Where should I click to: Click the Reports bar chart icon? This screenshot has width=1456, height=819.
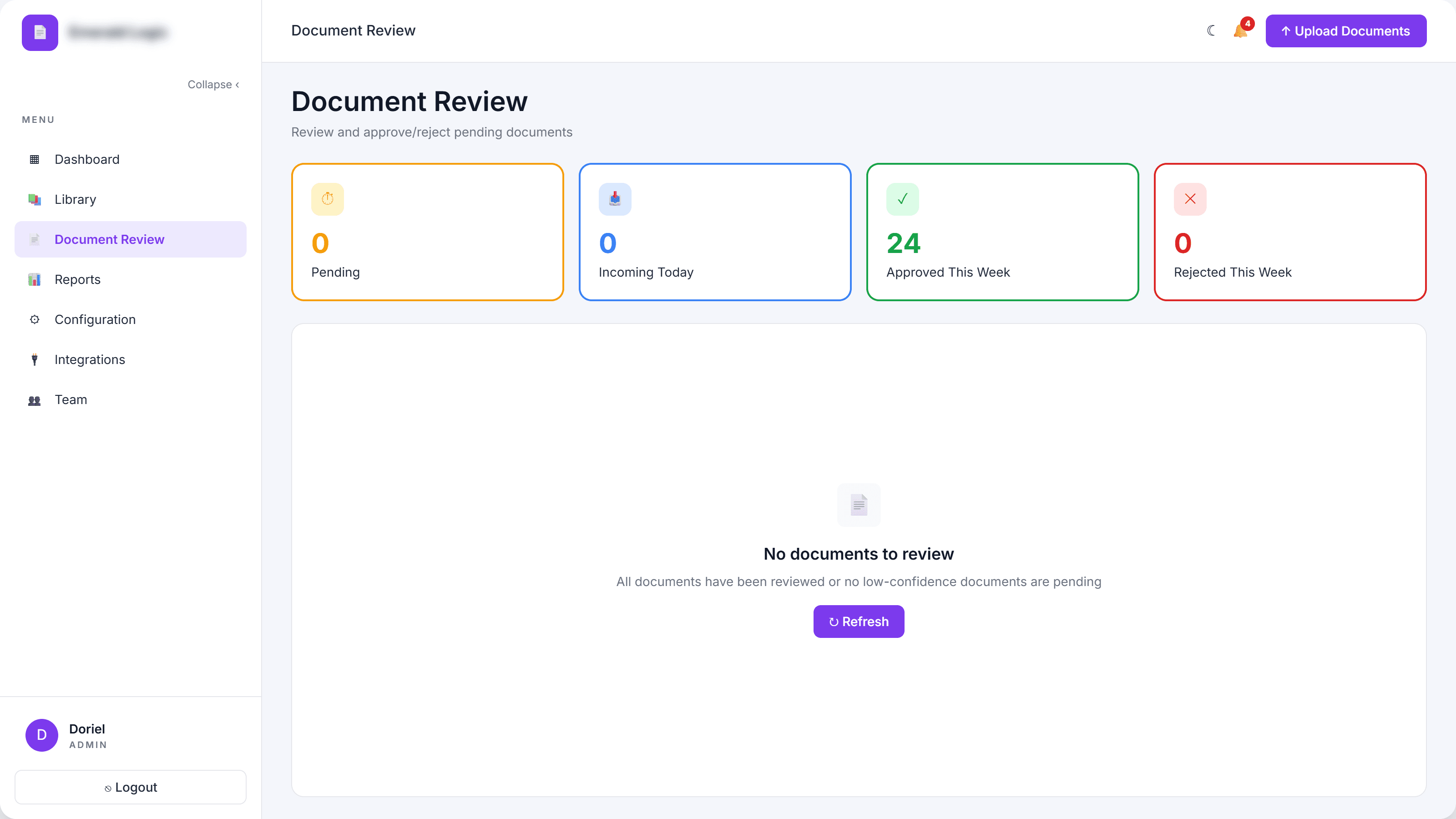click(35, 280)
